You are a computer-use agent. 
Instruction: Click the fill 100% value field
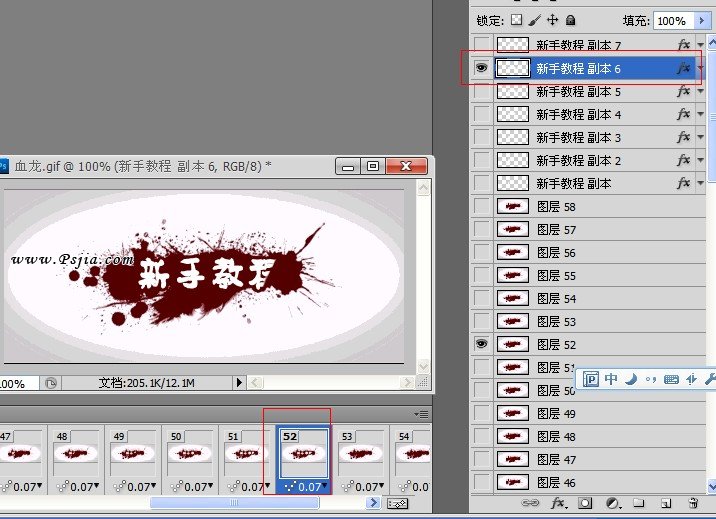tap(674, 21)
